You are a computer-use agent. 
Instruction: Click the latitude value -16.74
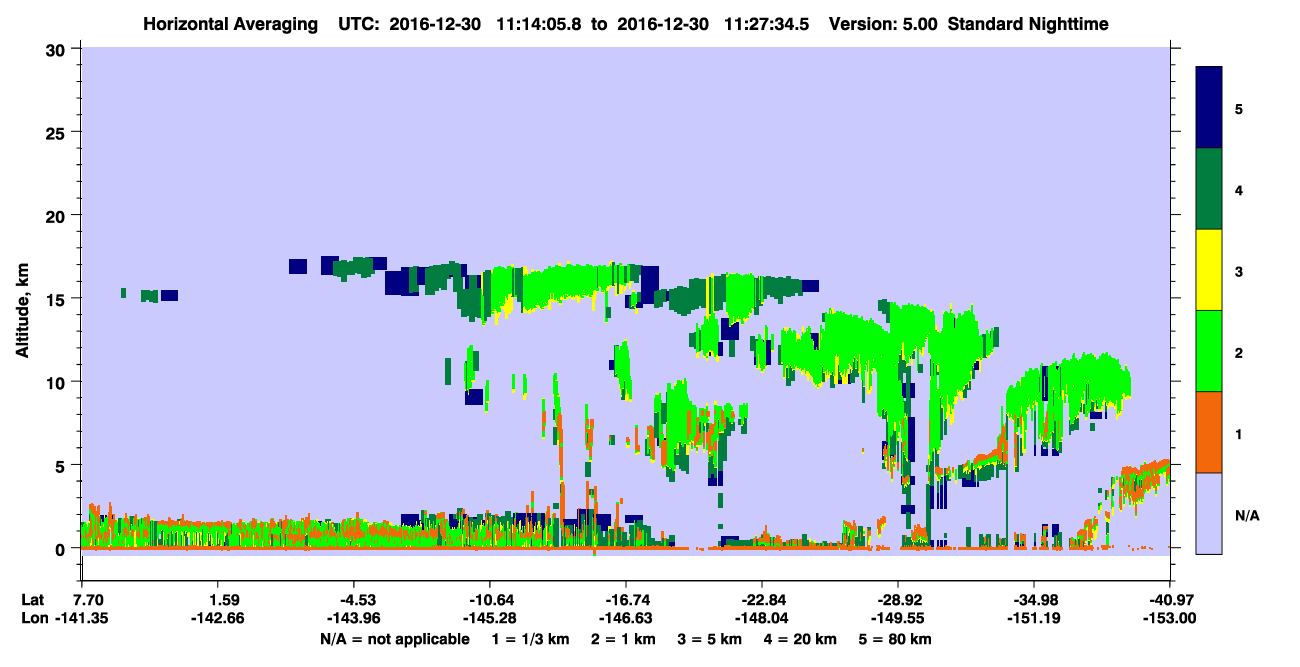(x=626, y=600)
